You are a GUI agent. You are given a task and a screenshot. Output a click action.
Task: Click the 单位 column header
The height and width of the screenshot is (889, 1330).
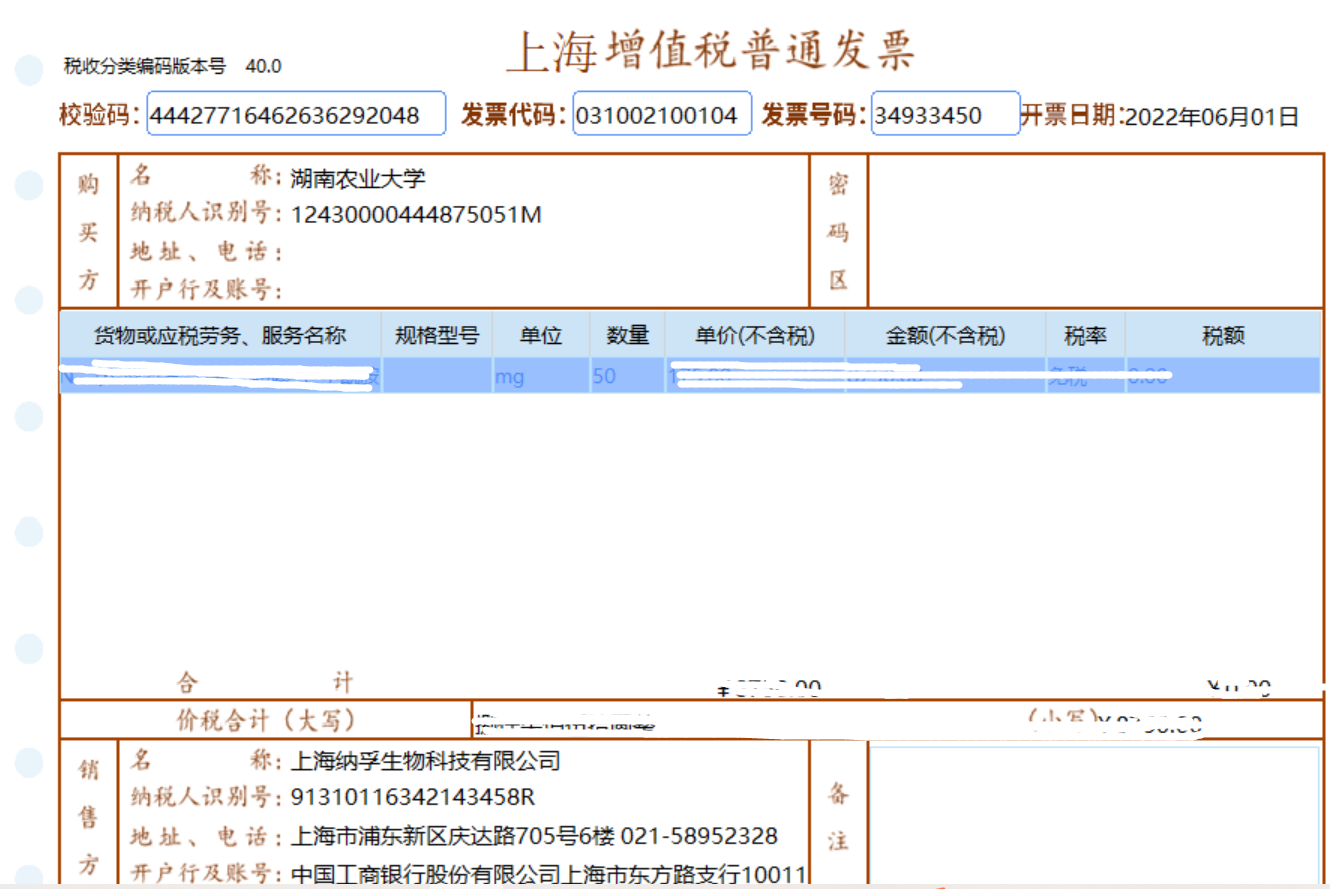[x=540, y=336]
